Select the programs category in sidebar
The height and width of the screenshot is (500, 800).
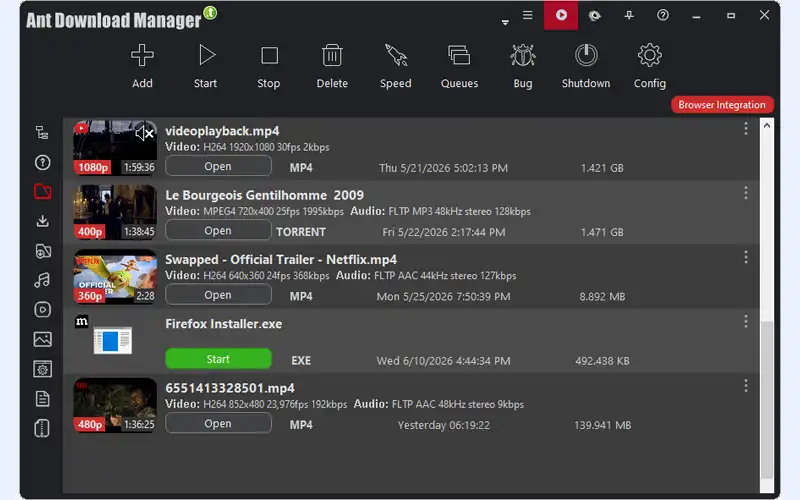[42, 369]
